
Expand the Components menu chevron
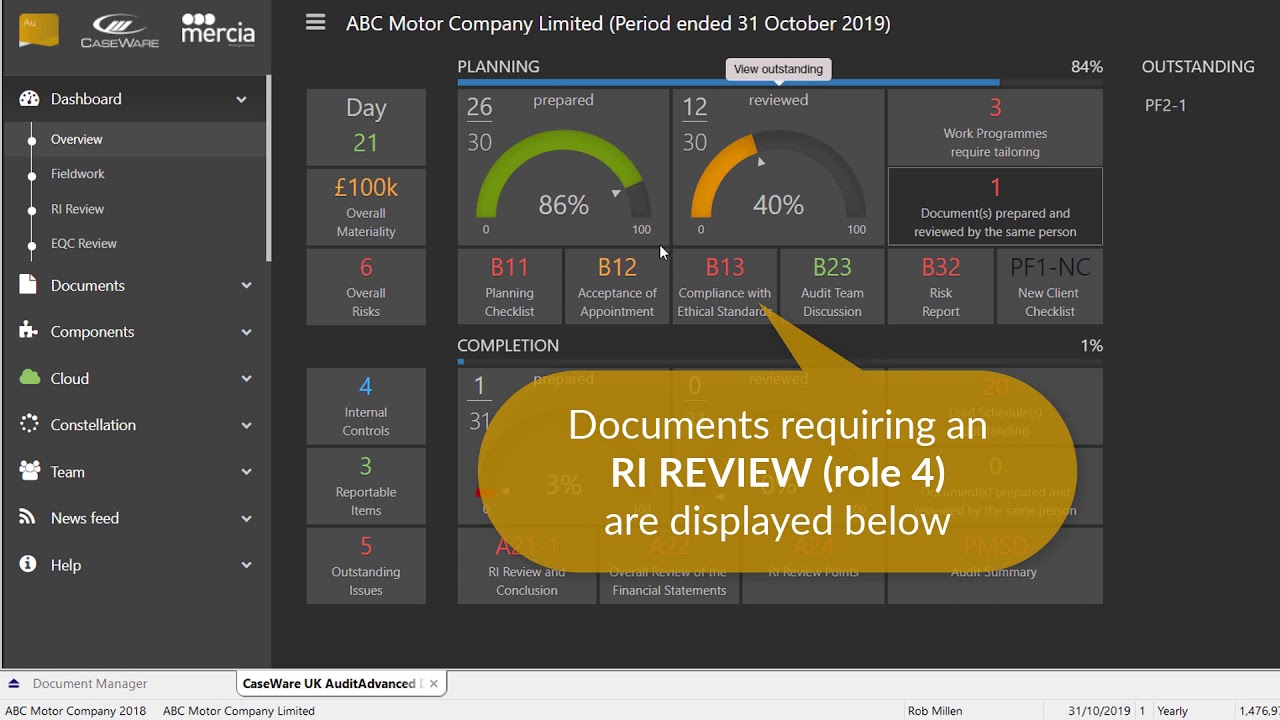tap(246, 332)
